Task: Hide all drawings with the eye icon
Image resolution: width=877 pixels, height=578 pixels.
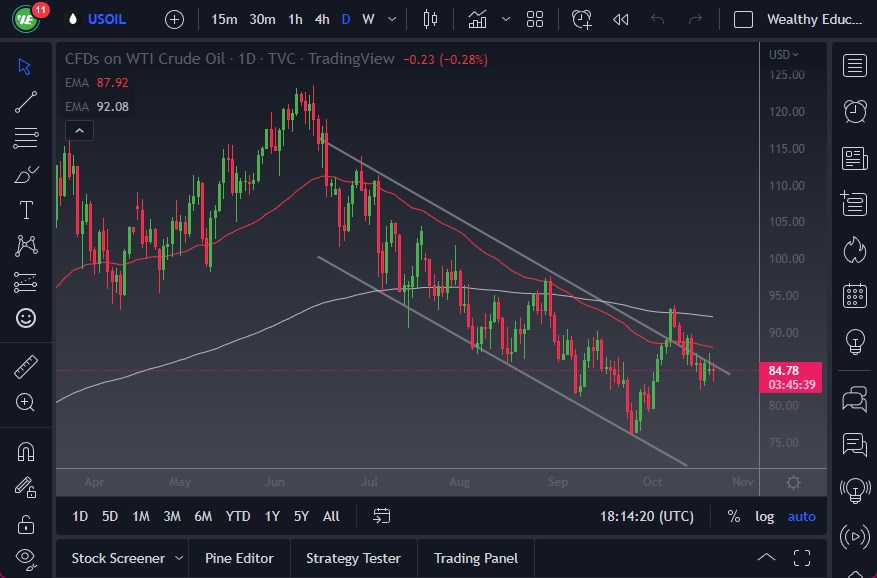Action: point(27,559)
